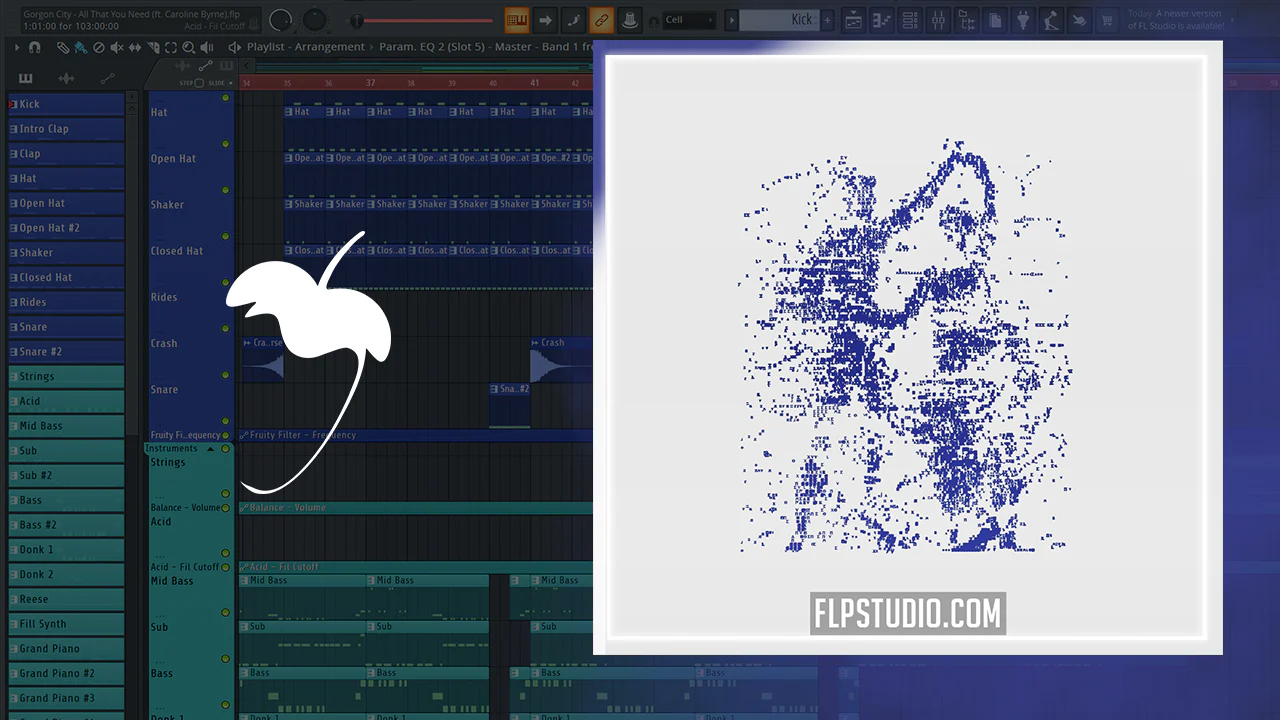Open the Playlist view icon in top toolbar

854,19
